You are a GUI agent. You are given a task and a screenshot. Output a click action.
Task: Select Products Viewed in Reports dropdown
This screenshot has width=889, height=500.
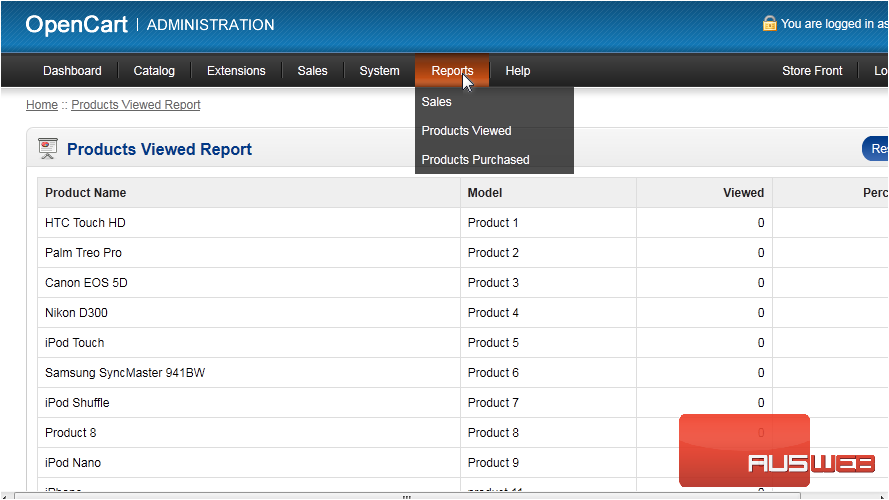pyautogui.click(x=466, y=131)
